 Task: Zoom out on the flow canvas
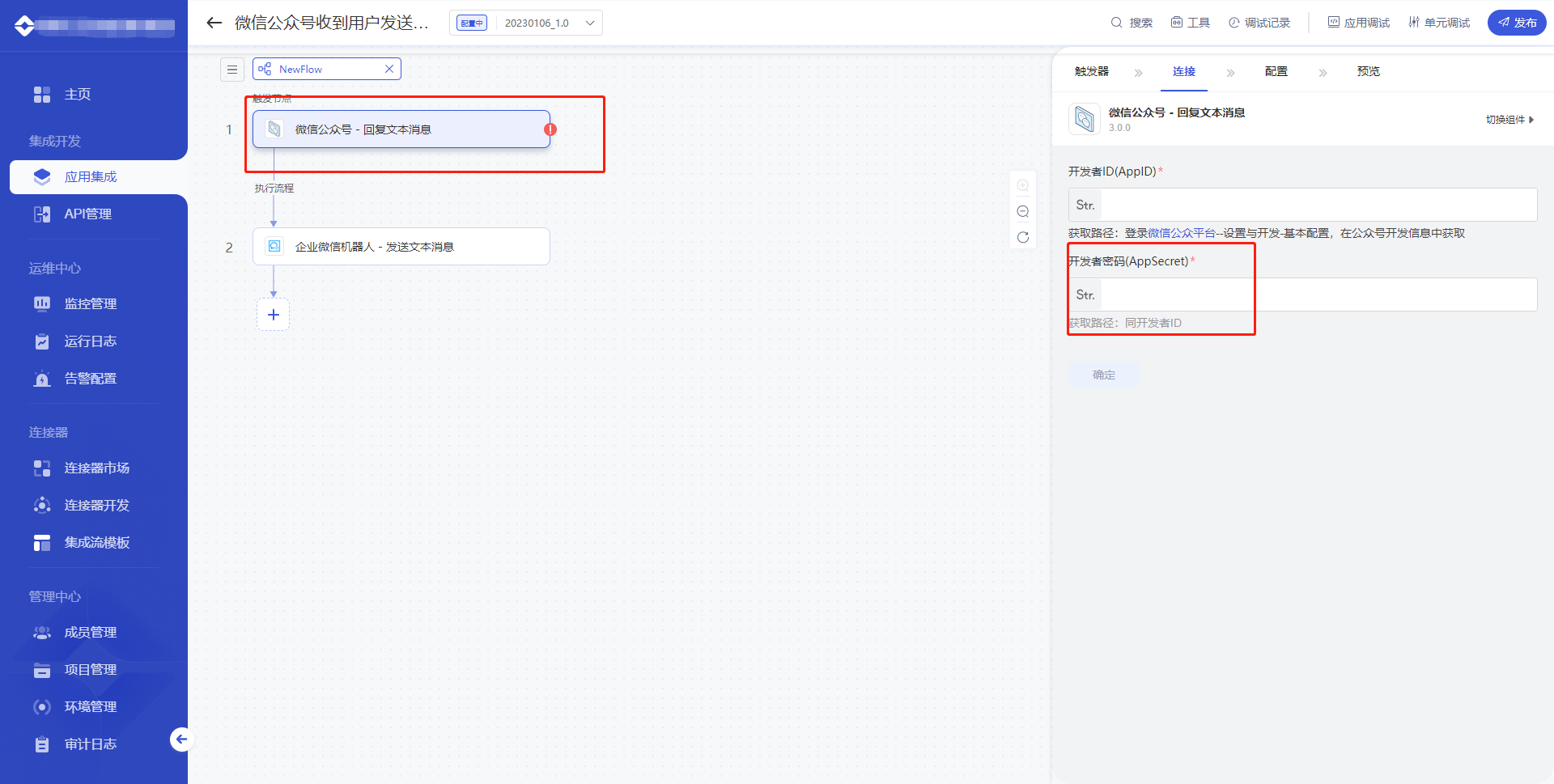click(x=1023, y=212)
